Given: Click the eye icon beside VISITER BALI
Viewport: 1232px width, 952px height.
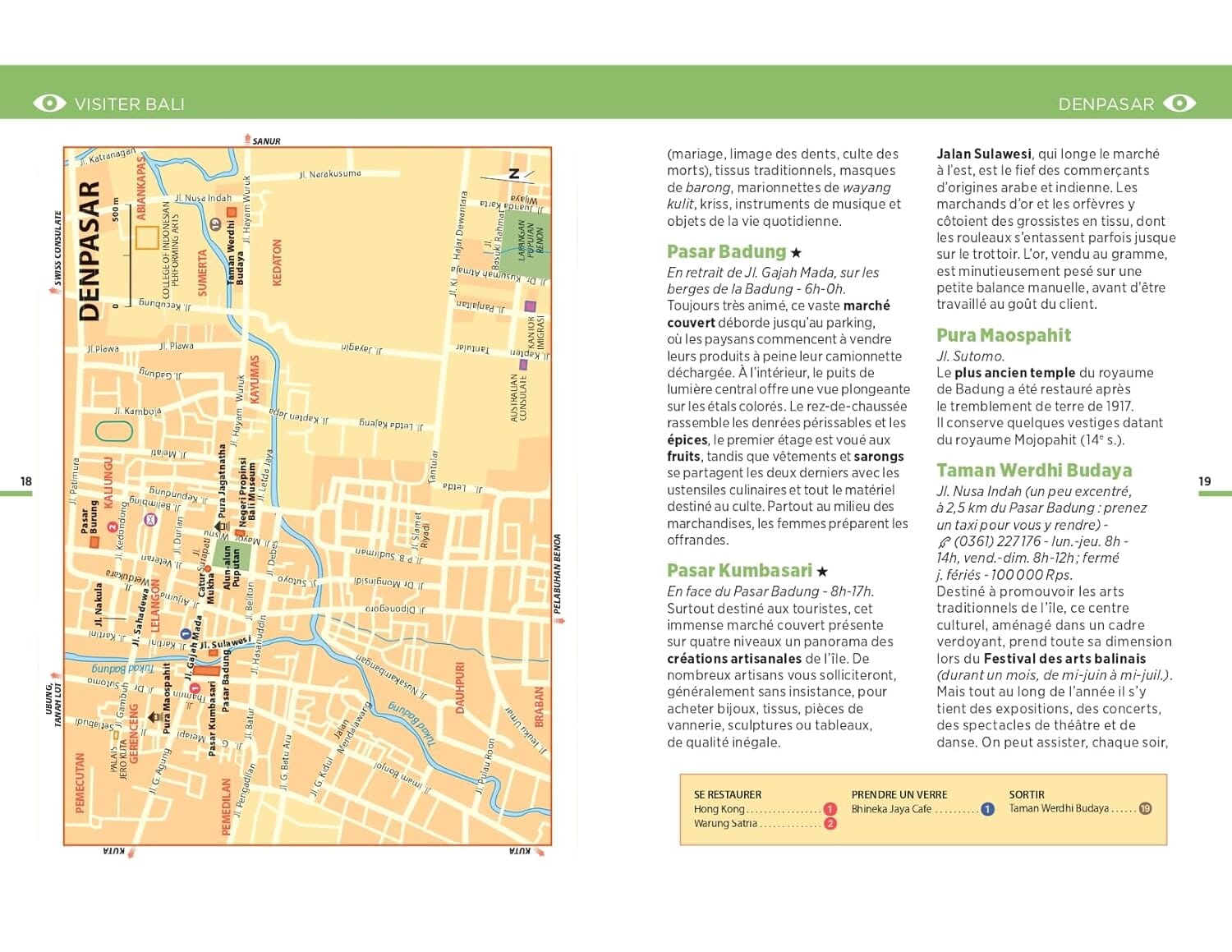Looking at the screenshot, I should coord(49,103).
